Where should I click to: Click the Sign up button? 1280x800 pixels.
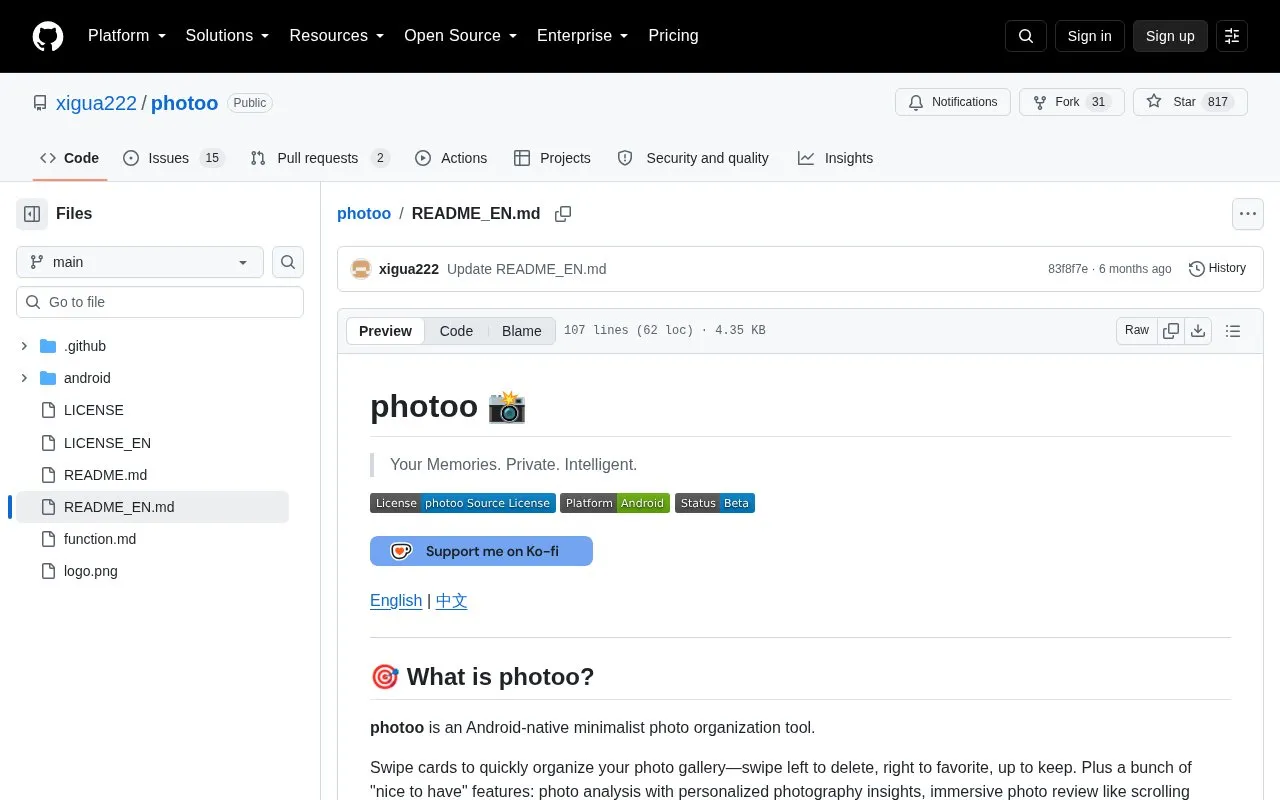click(1170, 36)
